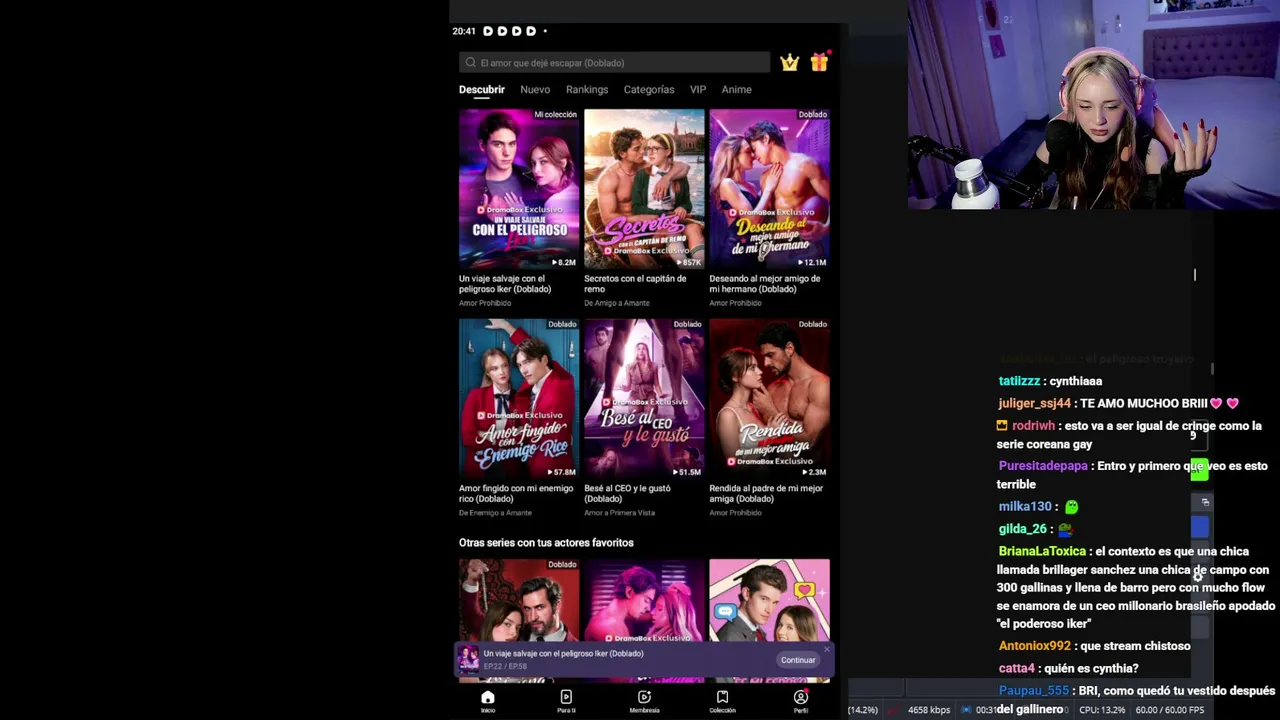1280x720 pixels.
Task: Focus the search field for dramas
Action: point(615,63)
